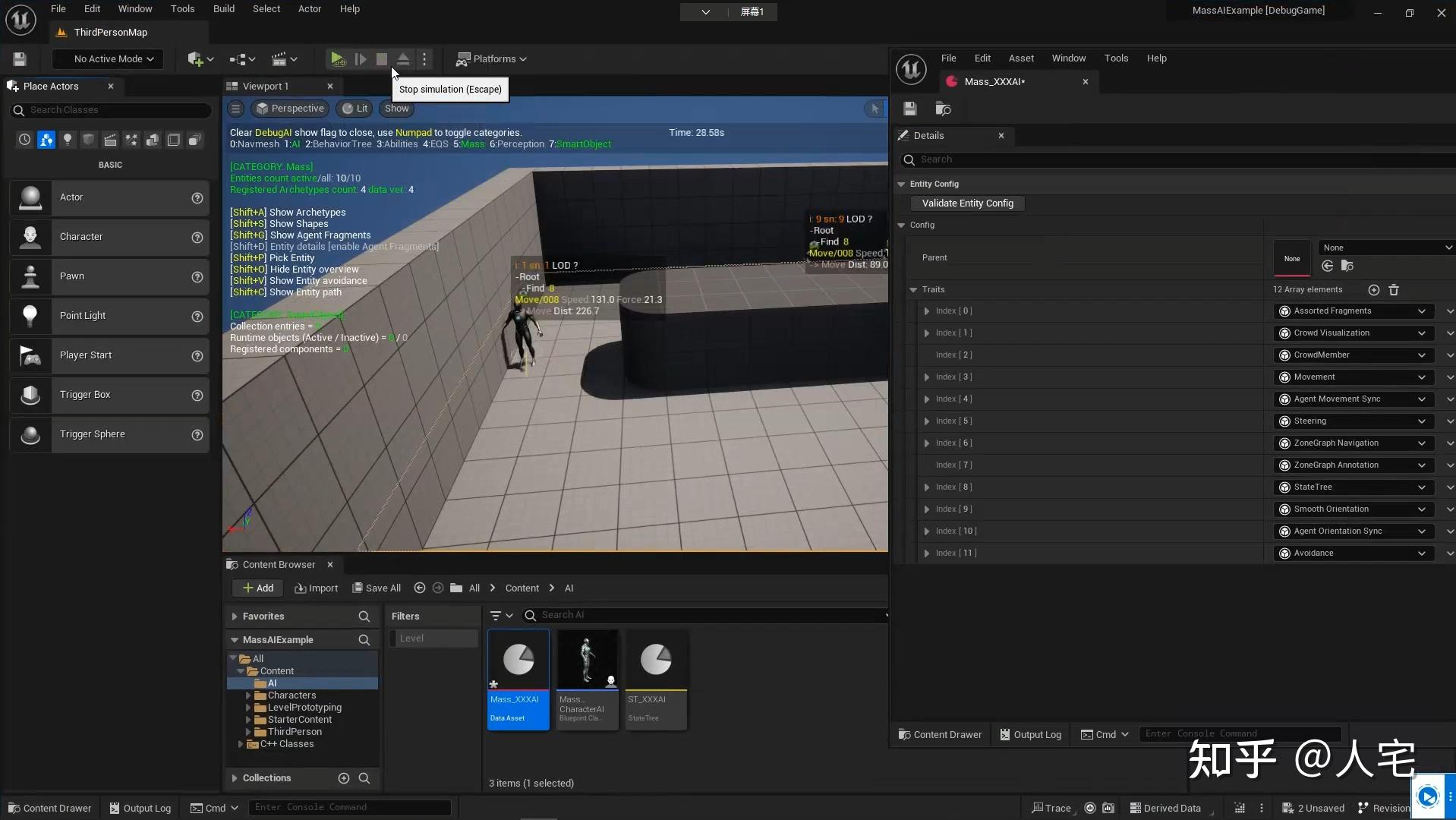Save the Mass_XXXAI asset with disk icon
Image resolution: width=1456 pixels, height=820 pixels.
[910, 109]
